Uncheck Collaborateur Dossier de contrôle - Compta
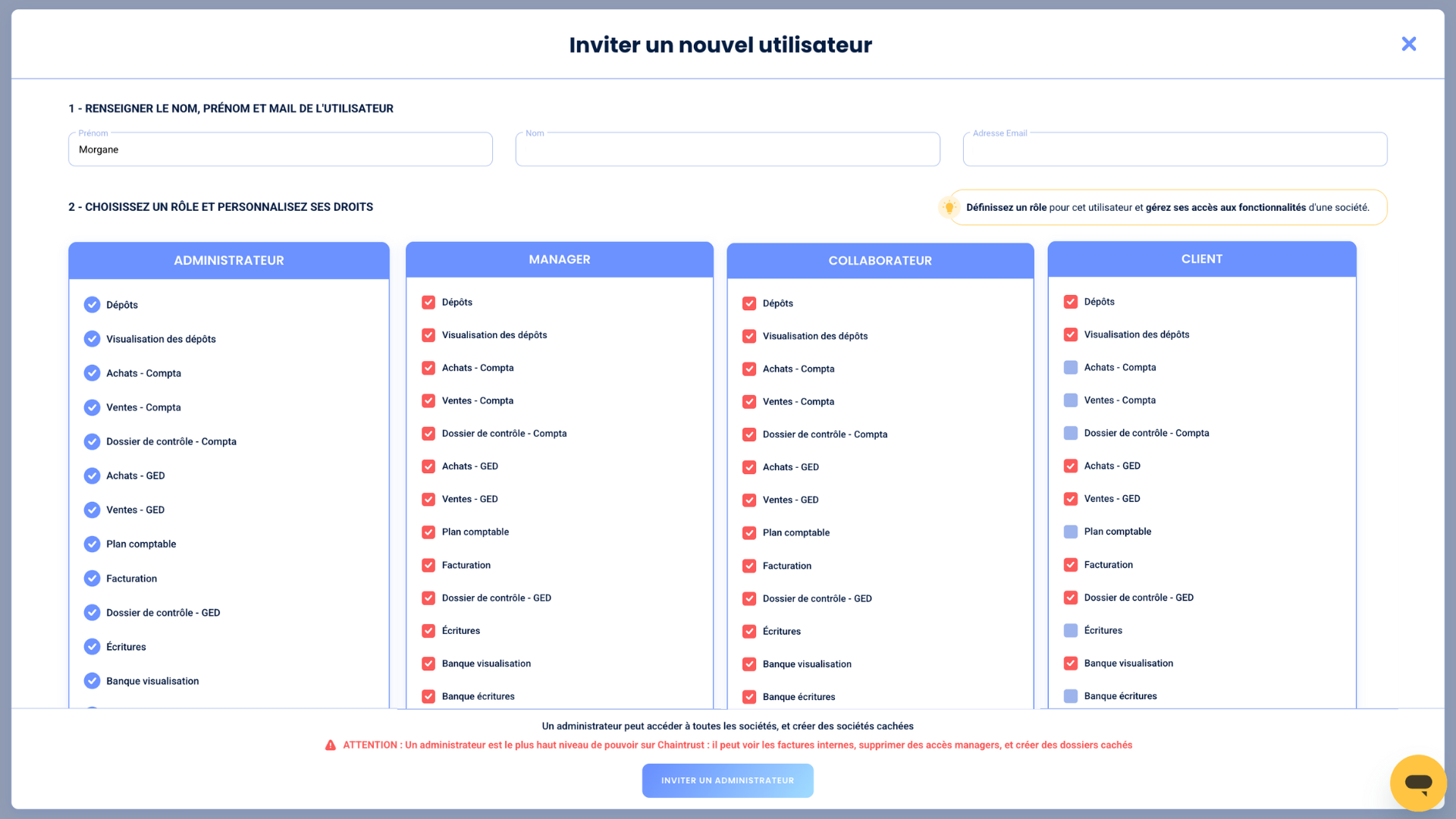The width and height of the screenshot is (1456, 819). tap(749, 435)
